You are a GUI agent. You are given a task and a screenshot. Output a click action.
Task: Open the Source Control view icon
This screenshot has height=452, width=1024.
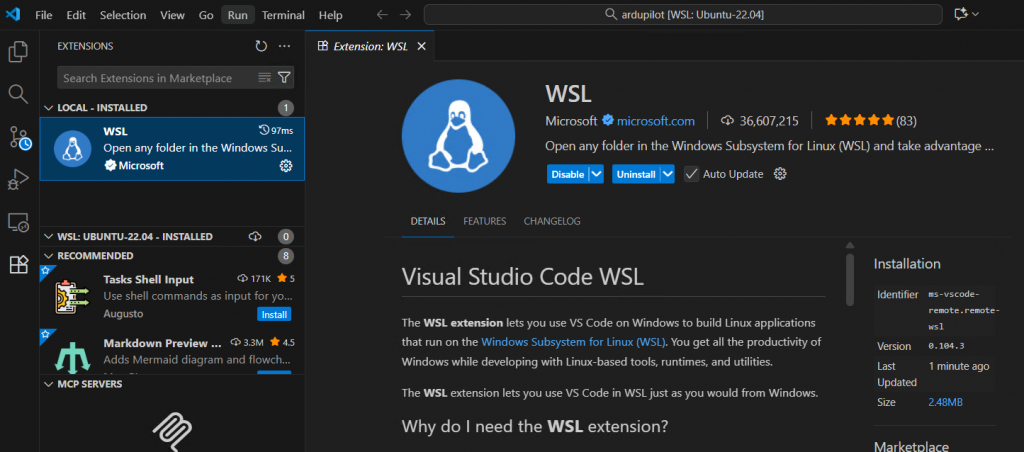(x=18, y=137)
